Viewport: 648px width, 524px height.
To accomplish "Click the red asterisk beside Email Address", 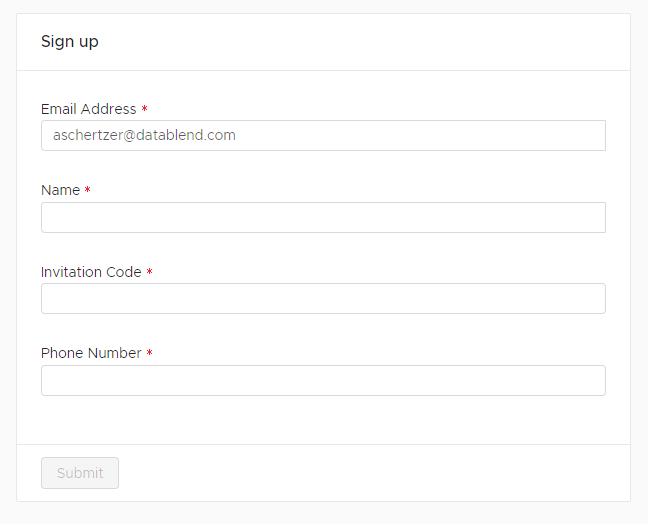I will click(144, 110).
